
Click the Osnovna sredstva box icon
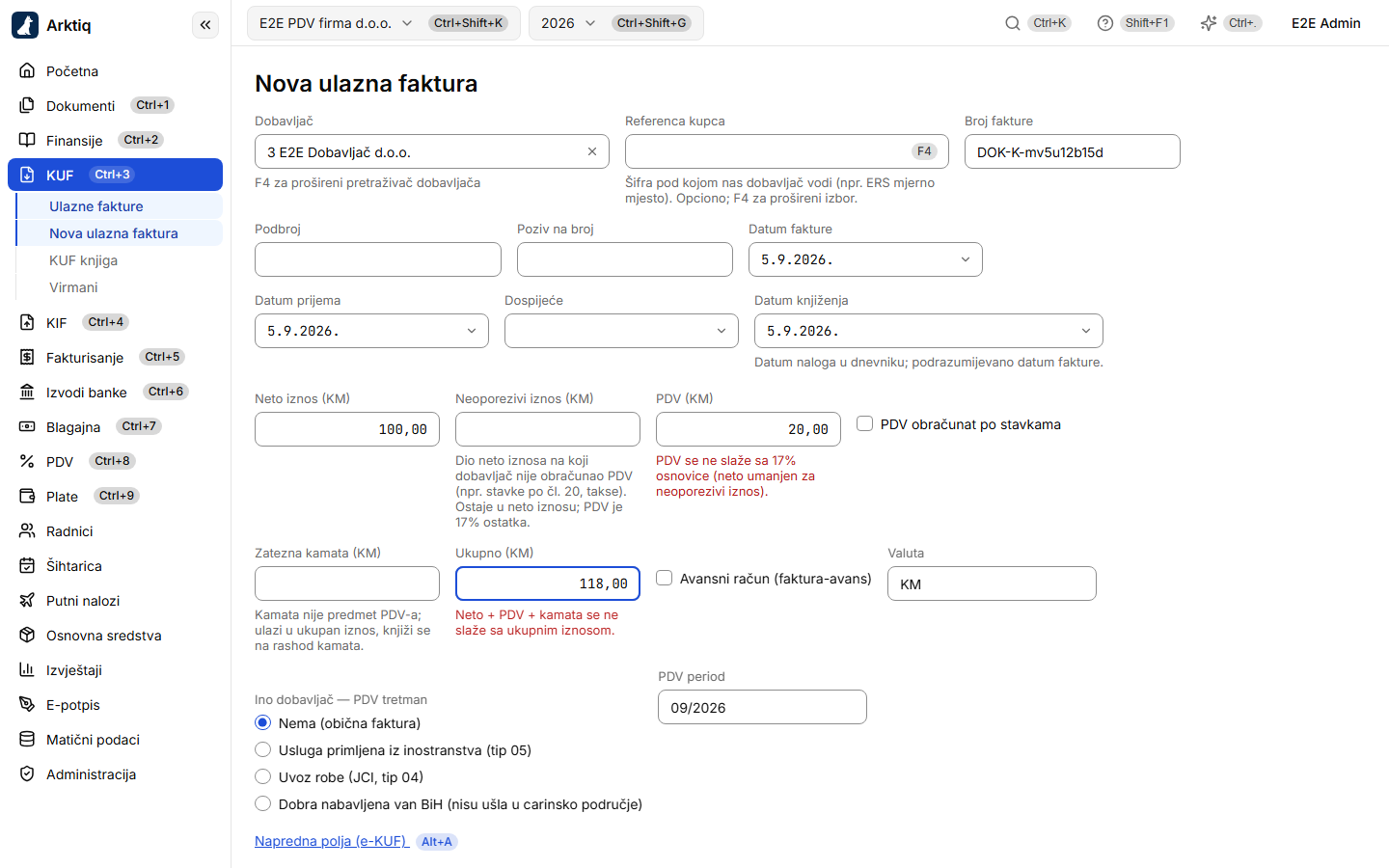point(27,635)
